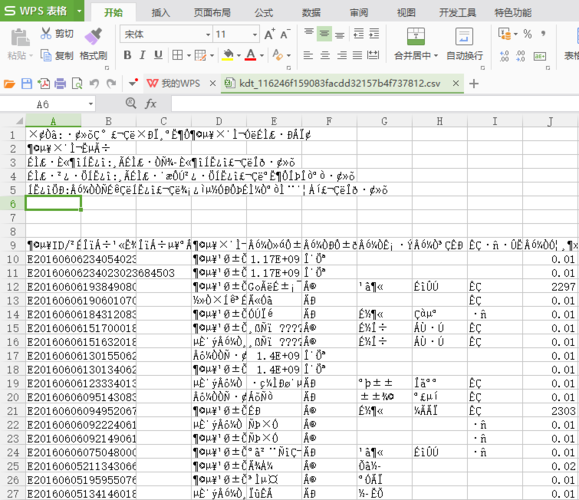579x500 pixels.
Task: Click the Export to PDF icon
Action: click(x=44, y=84)
